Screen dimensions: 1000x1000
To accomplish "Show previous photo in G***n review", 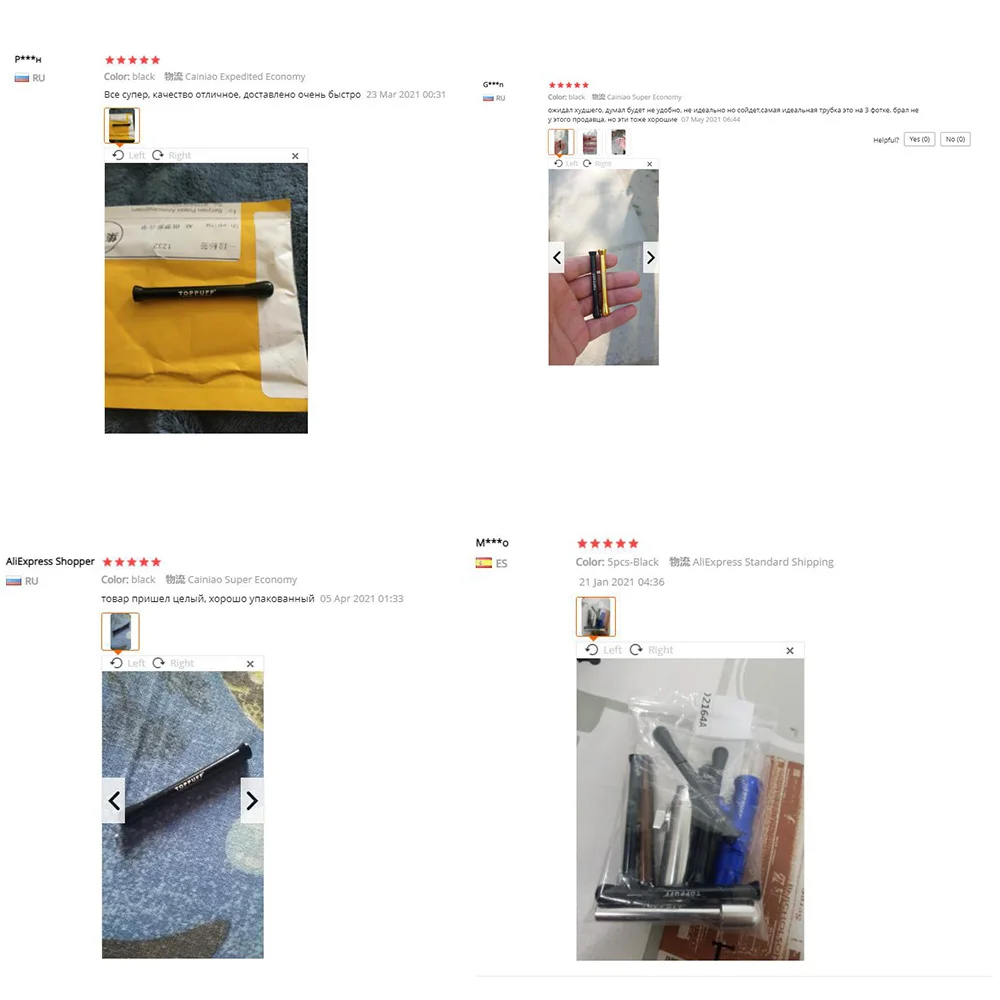I will 557,257.
